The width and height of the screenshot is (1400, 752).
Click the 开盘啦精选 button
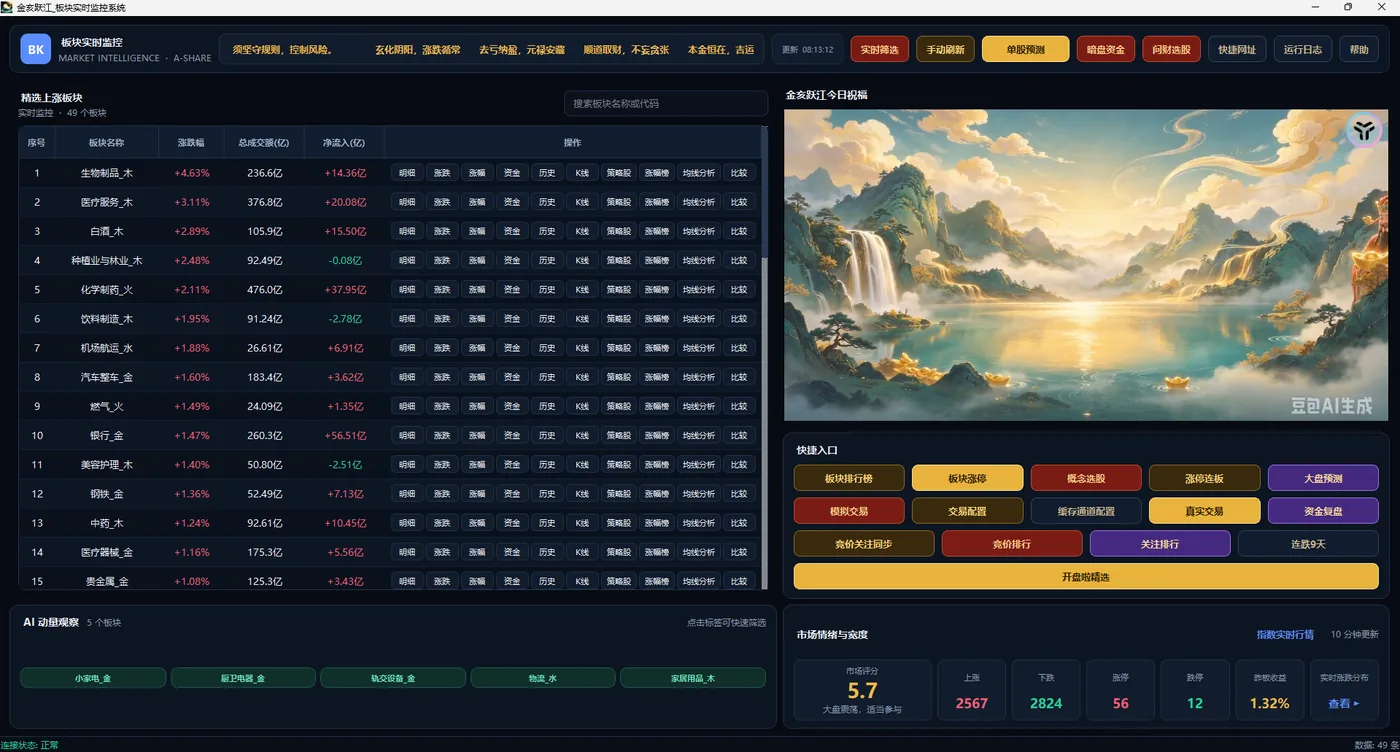1086,576
